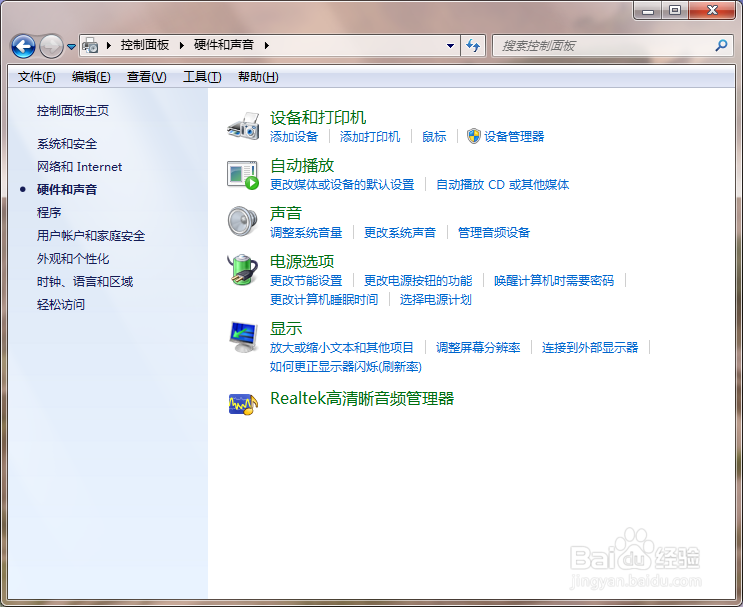The width and height of the screenshot is (743, 607).
Task: Click 唤醒计算机时需要密码 link
Action: (x=554, y=281)
